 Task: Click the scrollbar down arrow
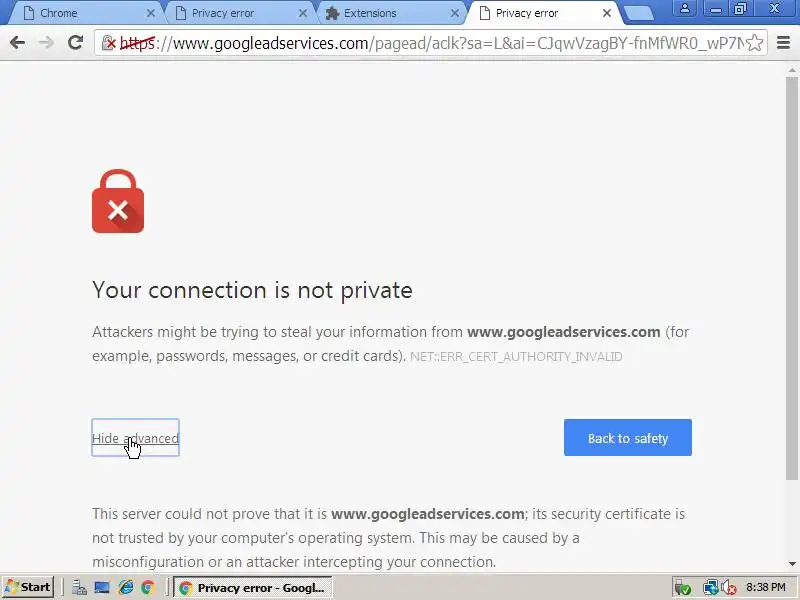(792, 564)
